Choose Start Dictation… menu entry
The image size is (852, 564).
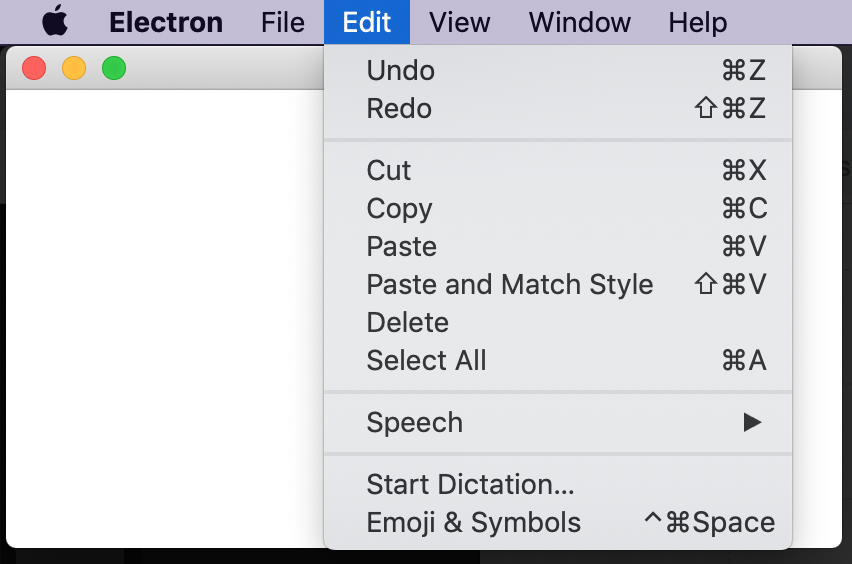558,484
